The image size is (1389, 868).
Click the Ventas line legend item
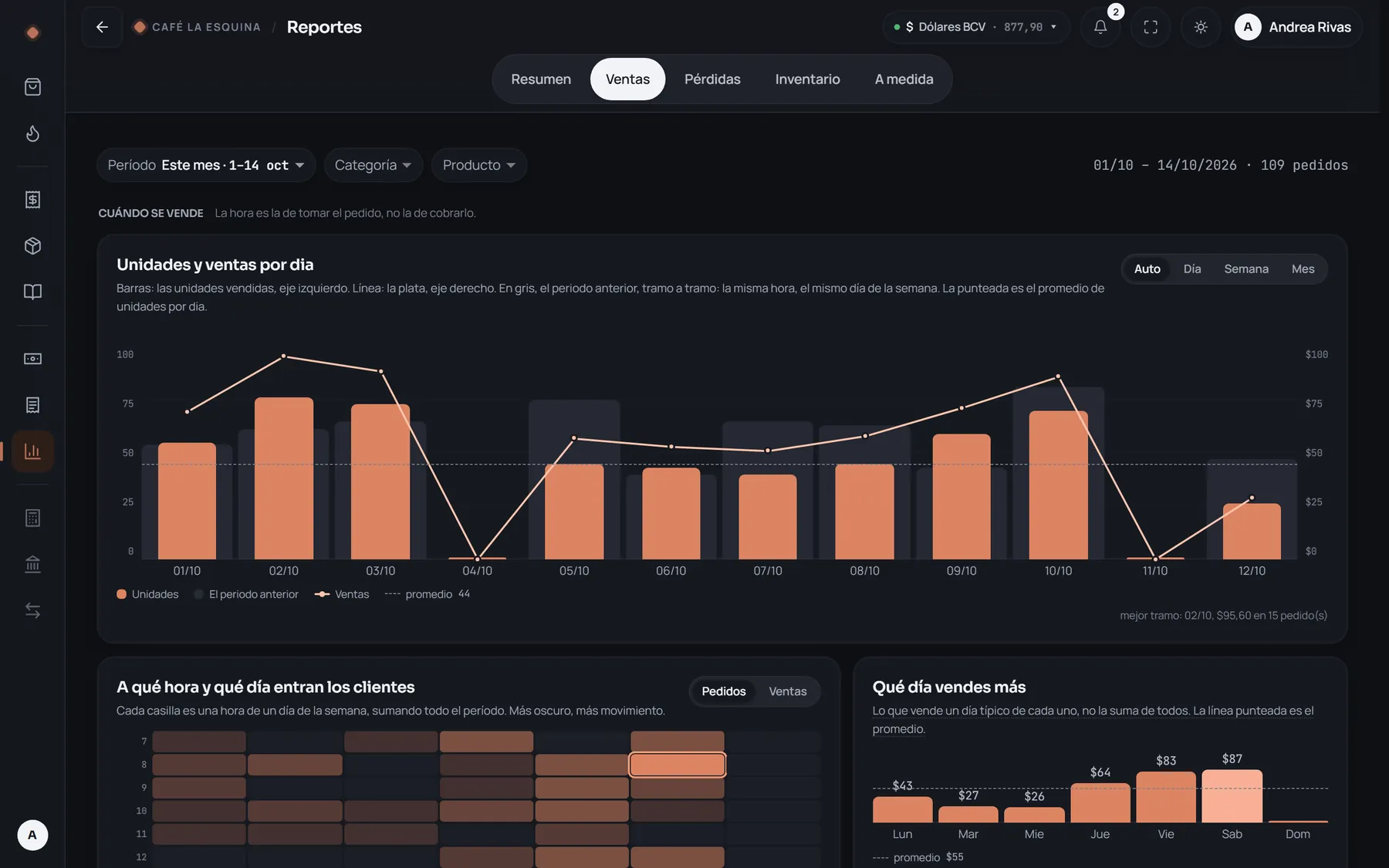click(x=343, y=594)
